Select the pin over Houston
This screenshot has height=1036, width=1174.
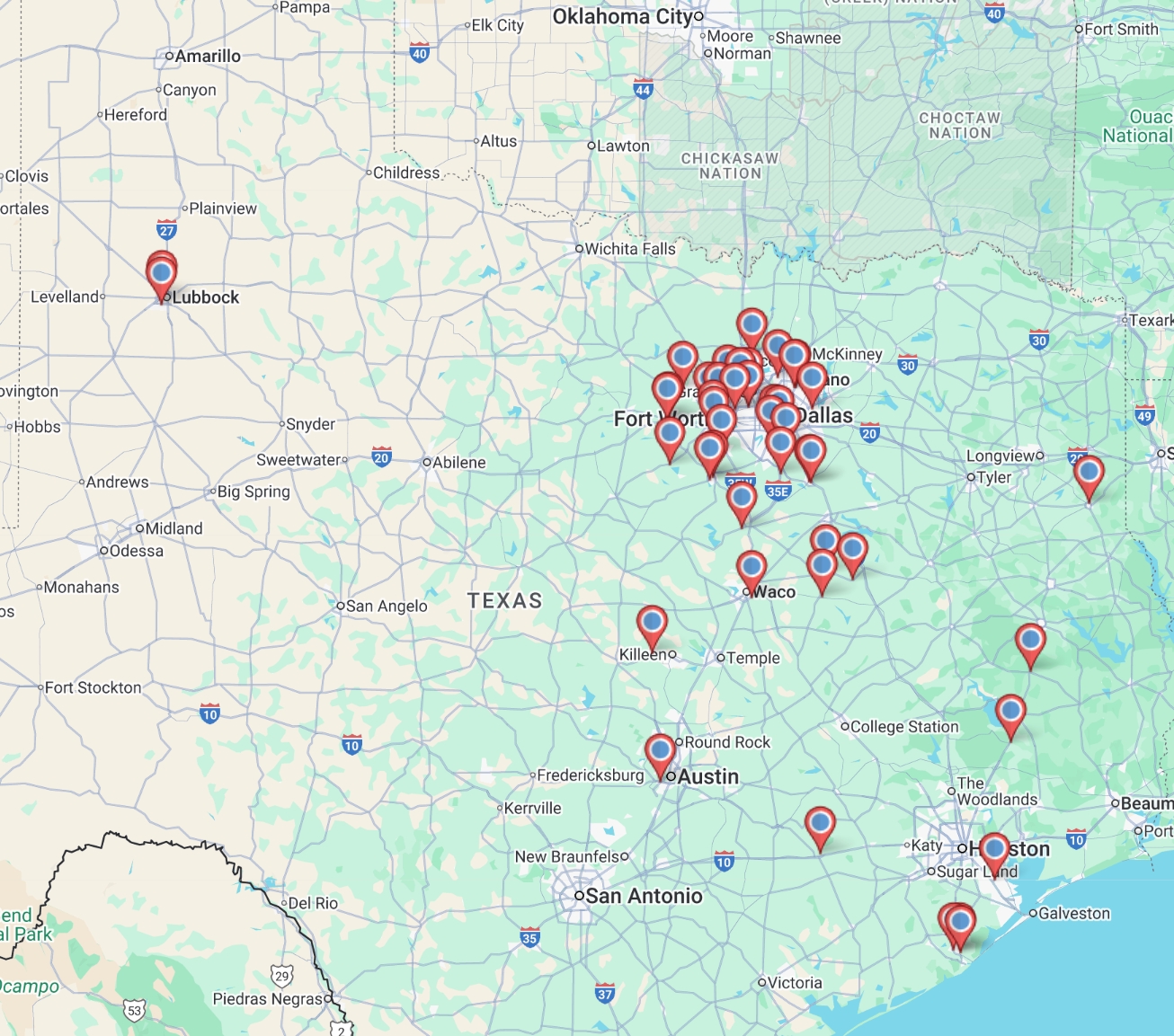point(994,855)
